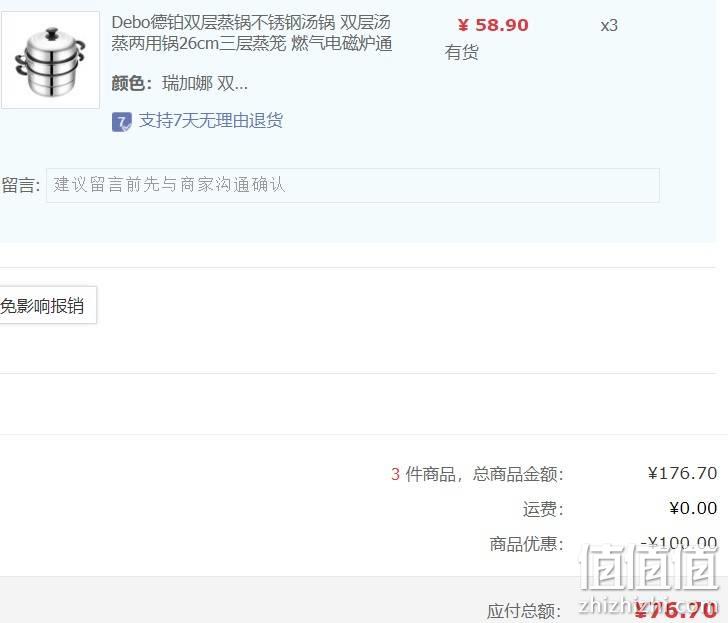Click the zhizhizhi.com watermark text
Viewport: 728px width, 623px height.
[648, 606]
